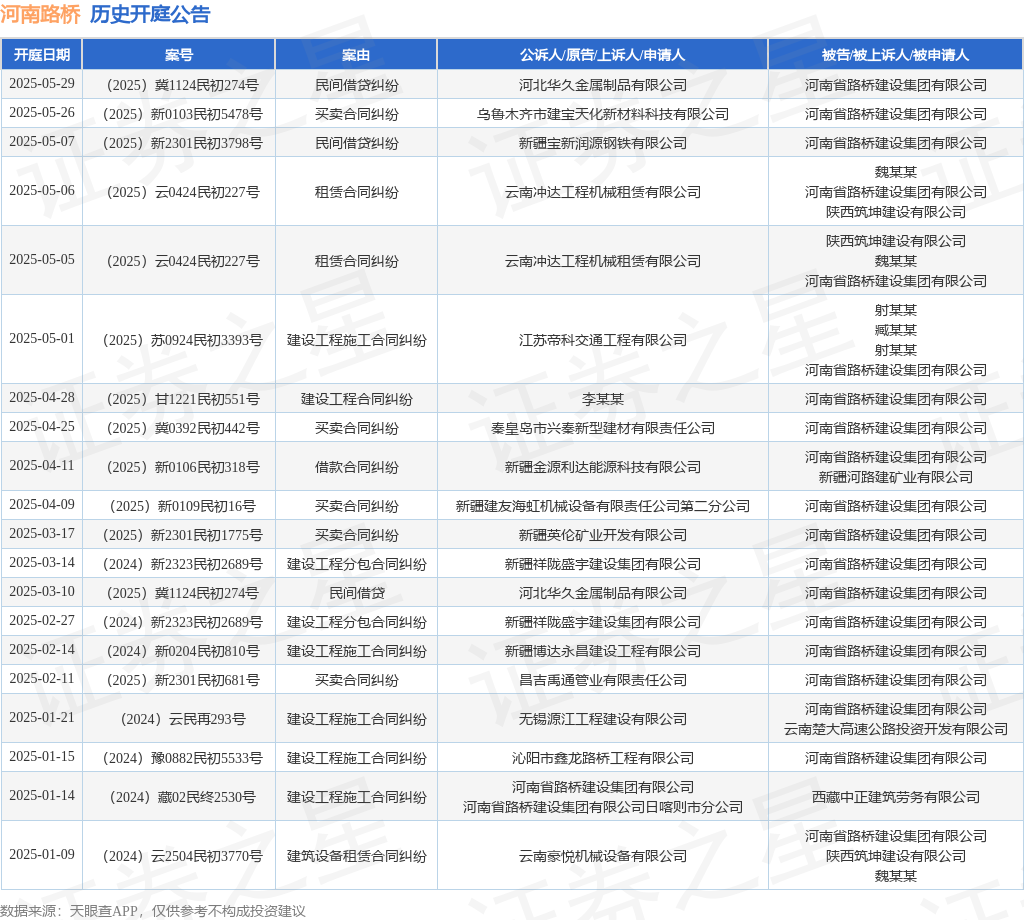Click plaintiff 秦皇岛市兴秦新型建材有限责任公司
This screenshot has width=1024, height=920.
(603, 428)
